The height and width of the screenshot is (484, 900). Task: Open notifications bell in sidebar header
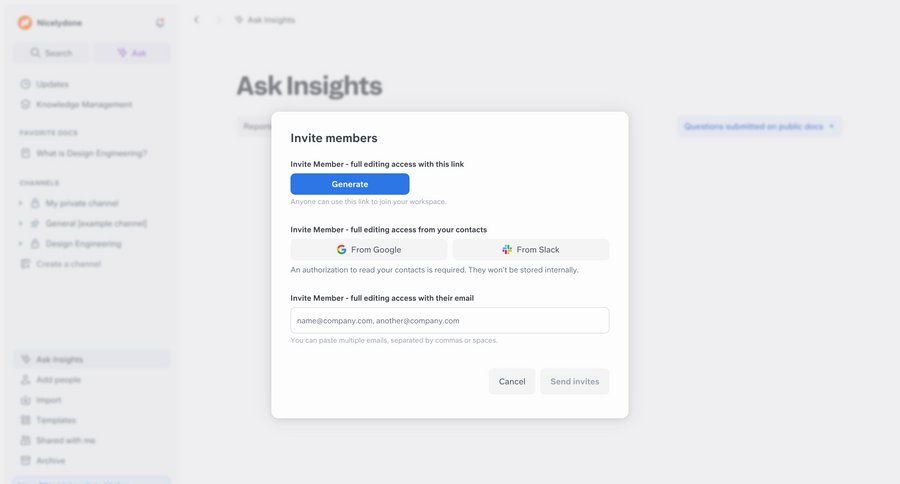[x=160, y=22]
